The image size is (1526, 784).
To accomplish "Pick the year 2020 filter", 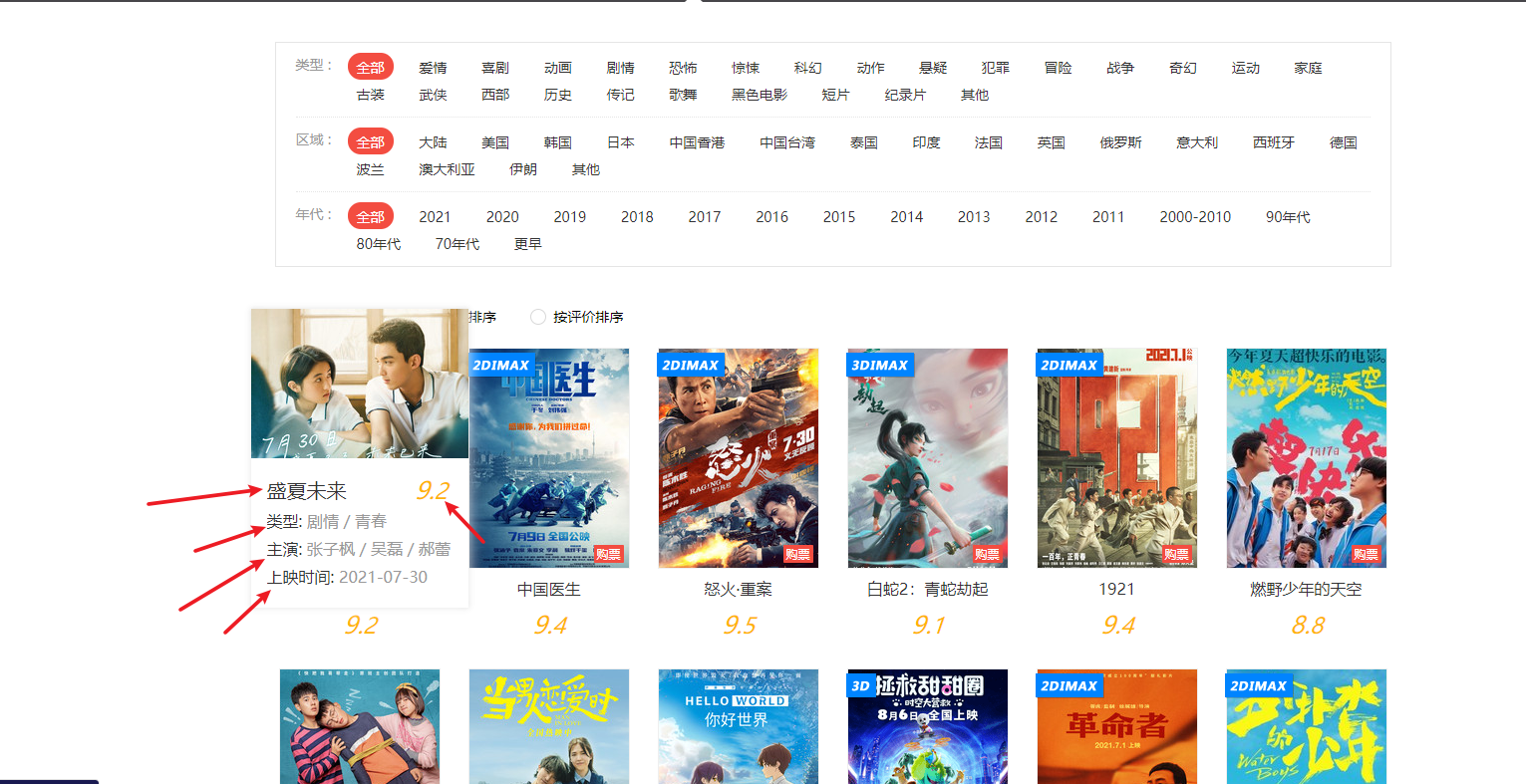I will pyautogui.click(x=502, y=217).
